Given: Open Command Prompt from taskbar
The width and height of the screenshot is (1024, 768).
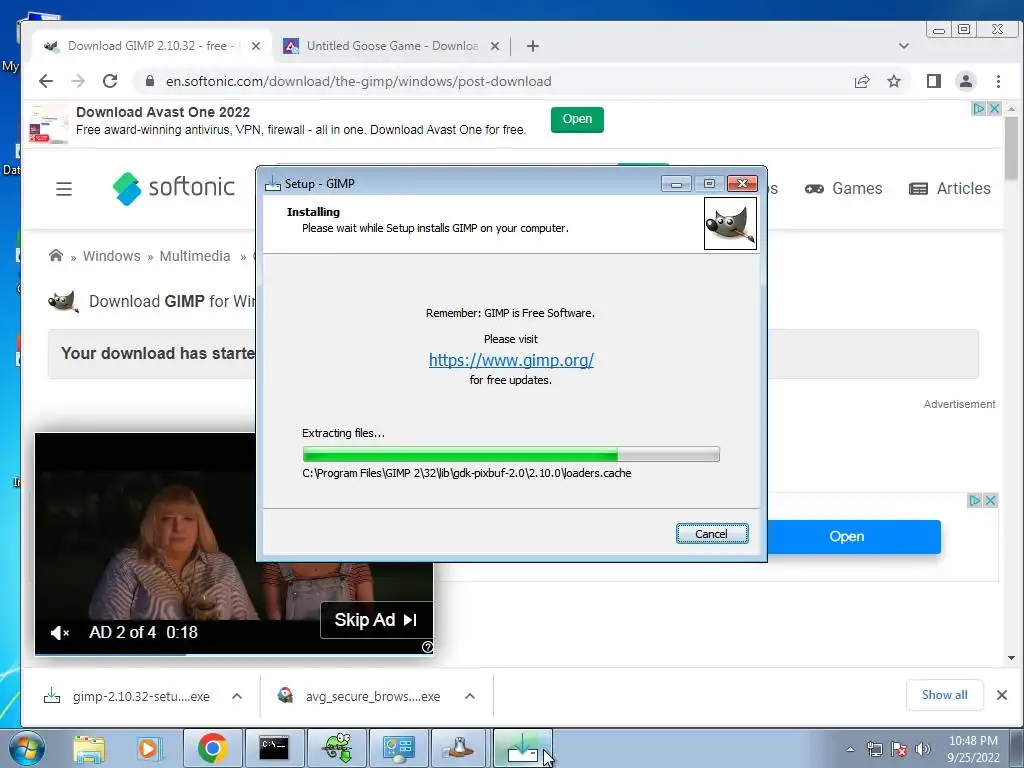Looking at the screenshot, I should point(274,748).
